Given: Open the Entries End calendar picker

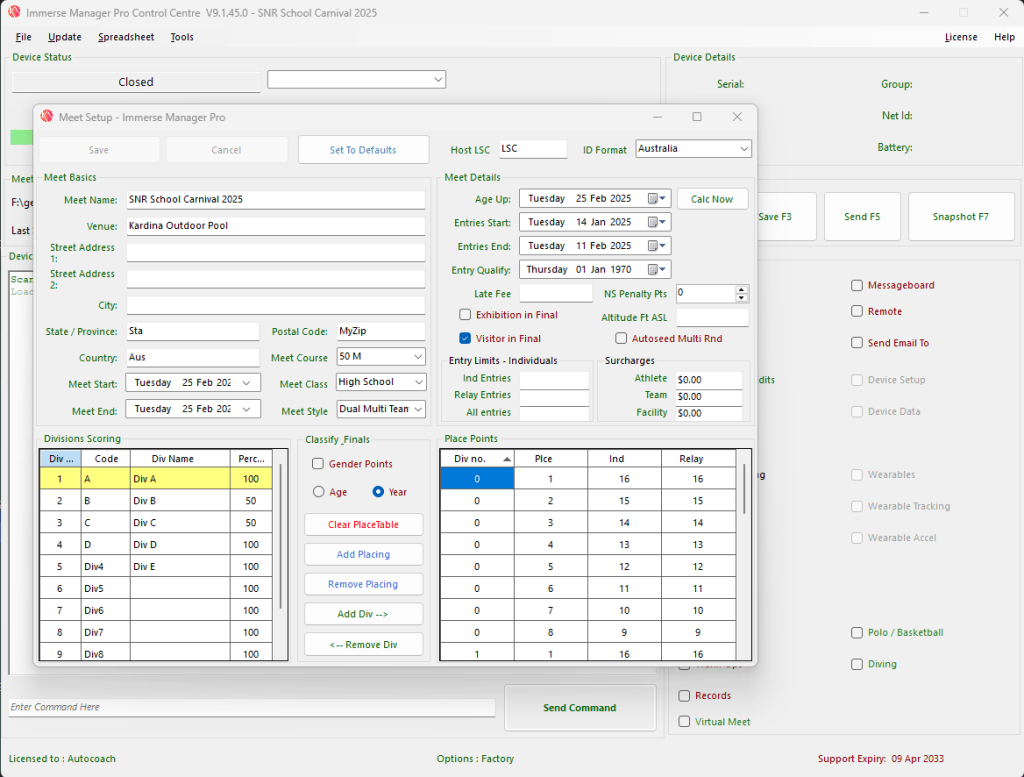Looking at the screenshot, I should [x=656, y=246].
